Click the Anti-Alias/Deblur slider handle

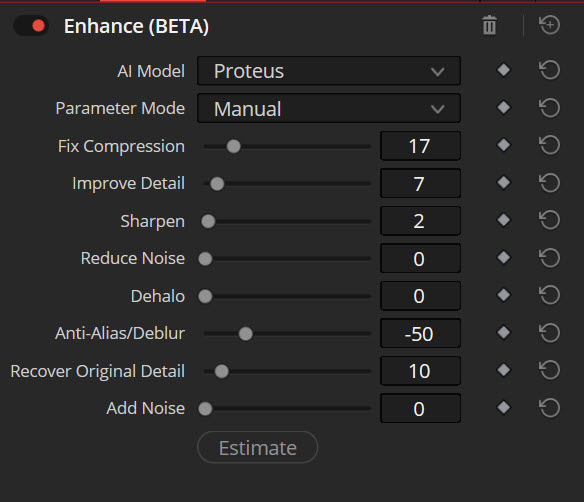tap(245, 334)
